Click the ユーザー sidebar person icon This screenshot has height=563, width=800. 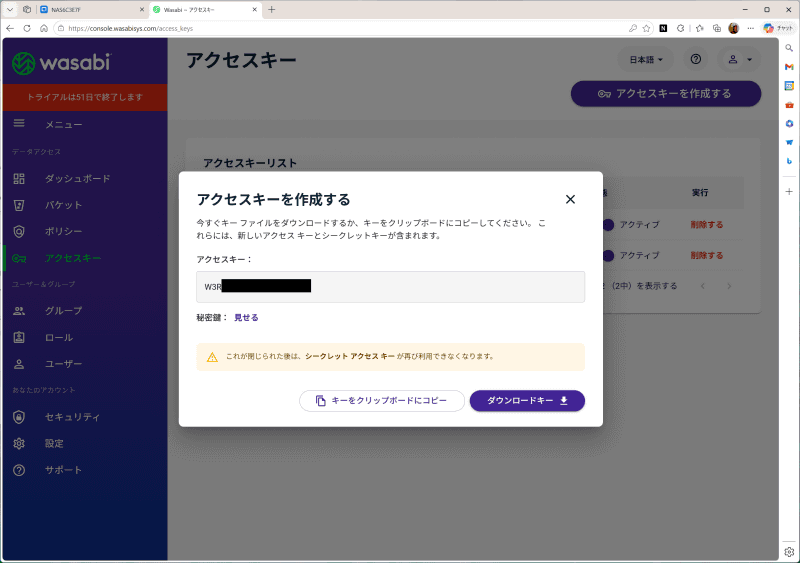click(x=19, y=364)
